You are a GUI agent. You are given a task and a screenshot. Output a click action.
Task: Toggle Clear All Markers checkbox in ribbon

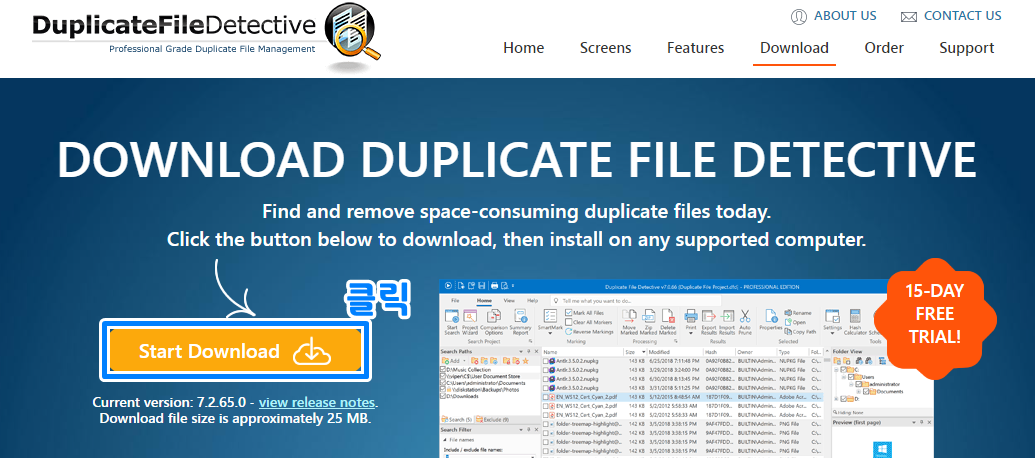click(568, 323)
